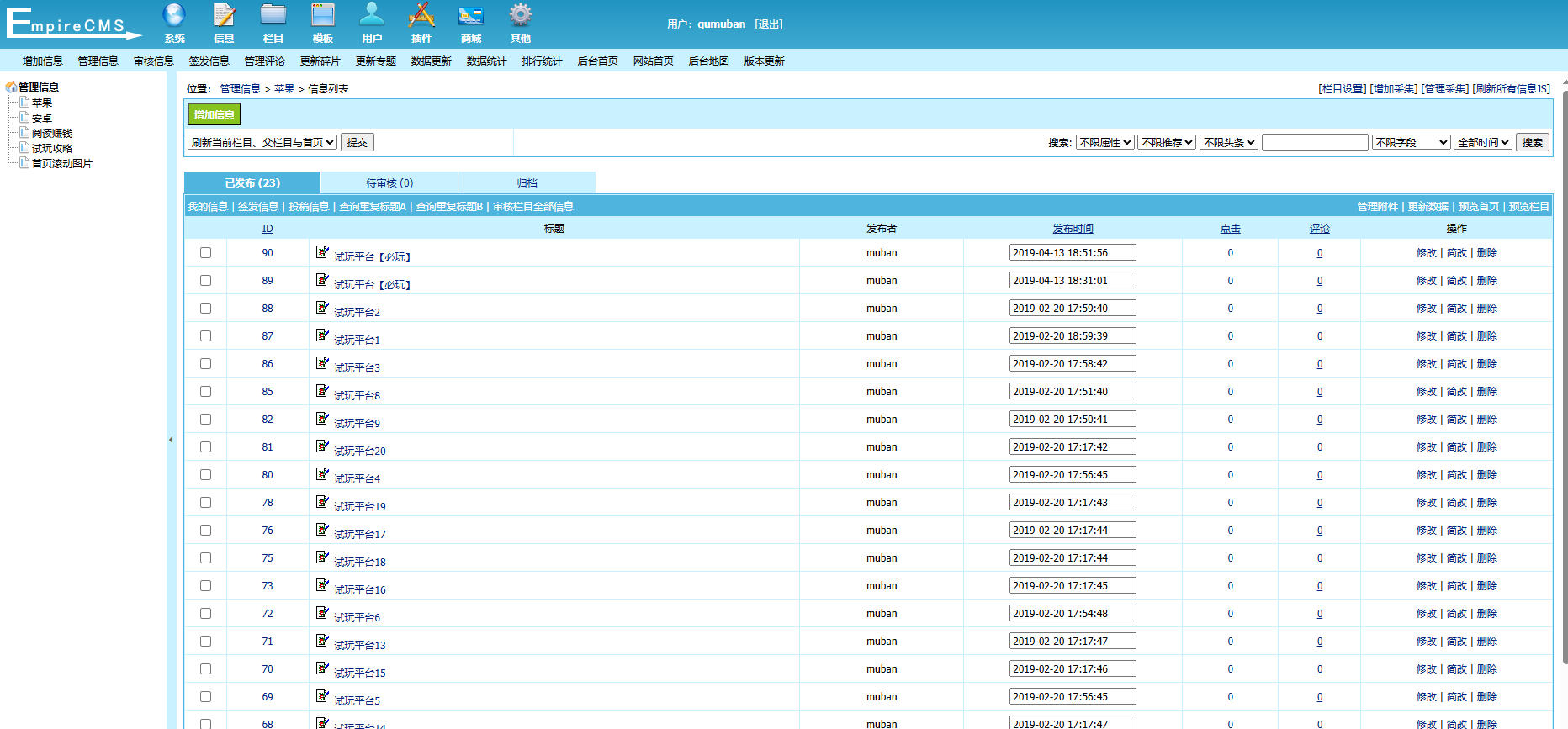Click the edit icon of row ID 89
This screenshot has width=1568, height=729.
(x=322, y=279)
